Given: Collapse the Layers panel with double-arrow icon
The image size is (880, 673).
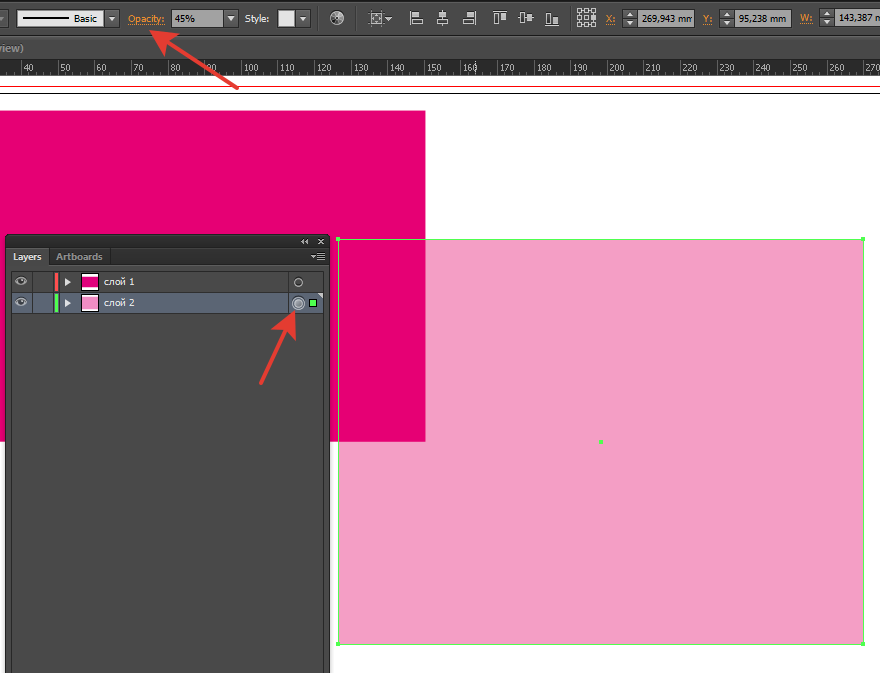Looking at the screenshot, I should (305, 241).
